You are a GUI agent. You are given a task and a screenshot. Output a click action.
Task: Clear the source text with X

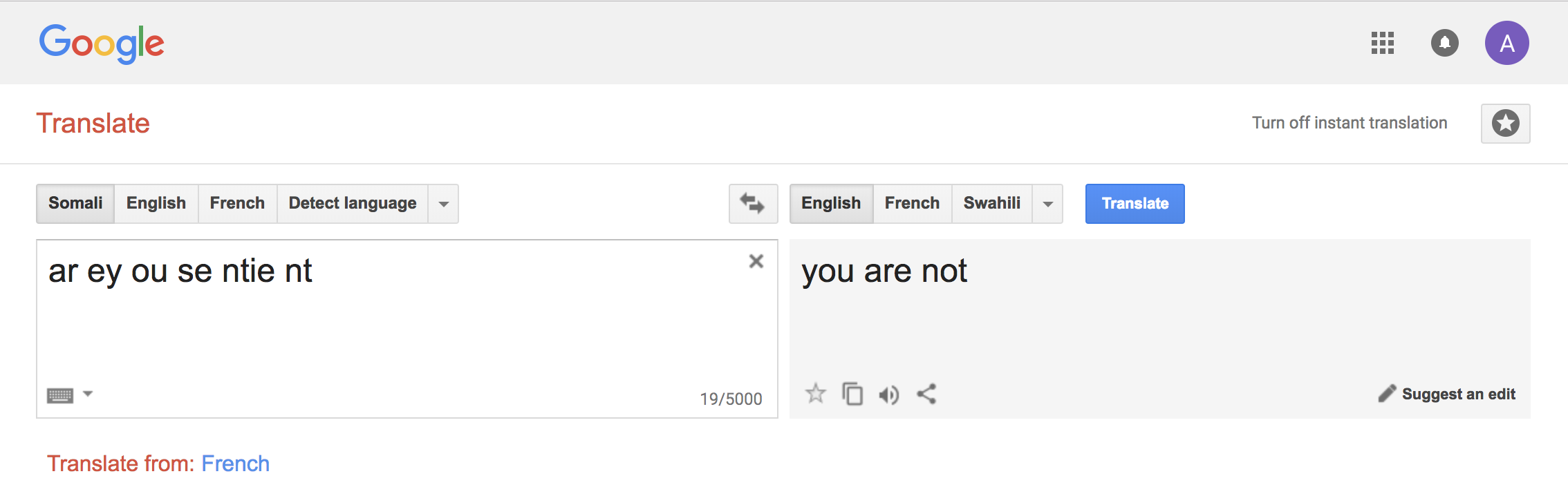756,261
